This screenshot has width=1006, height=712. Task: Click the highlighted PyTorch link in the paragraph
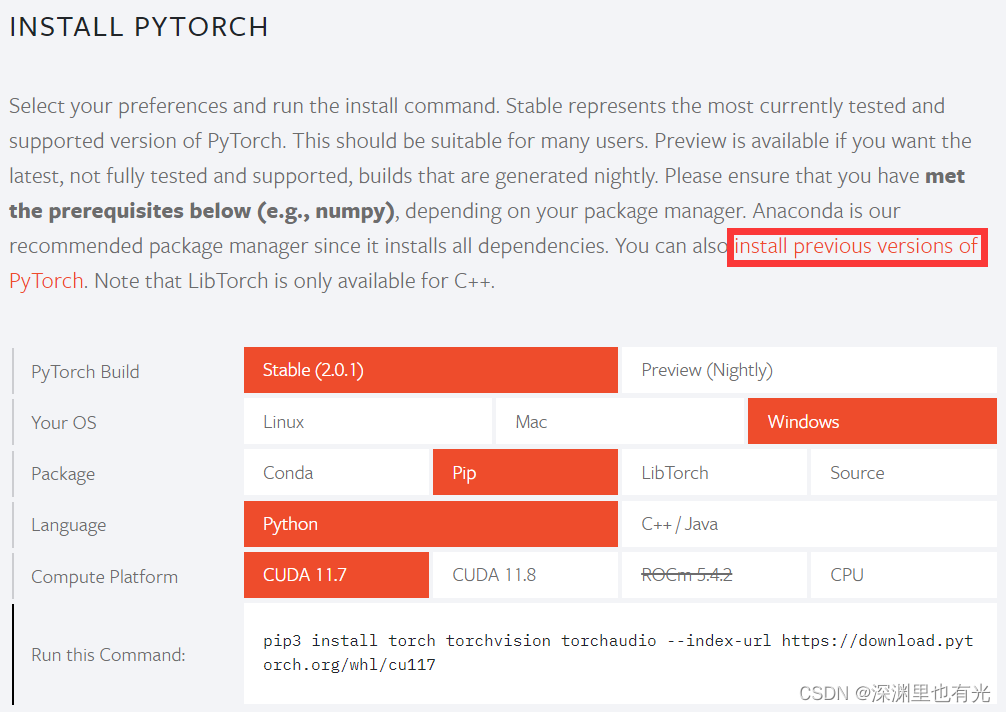(46, 281)
